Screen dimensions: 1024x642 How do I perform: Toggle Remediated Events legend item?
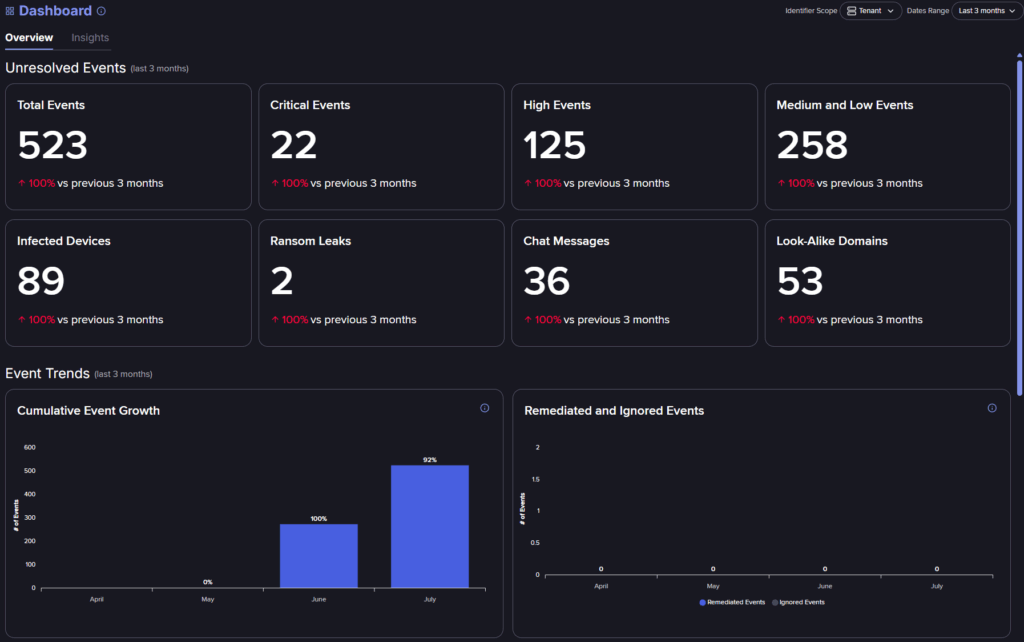click(x=731, y=602)
